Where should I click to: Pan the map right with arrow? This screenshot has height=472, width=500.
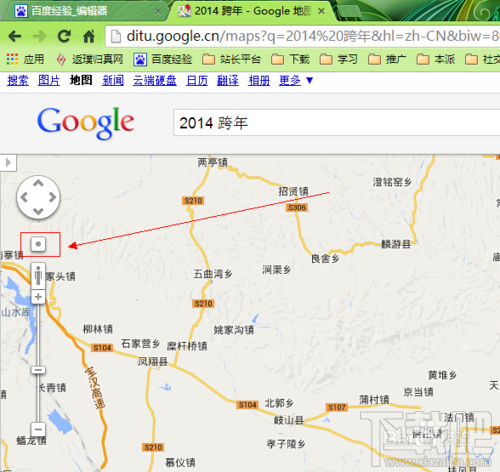coord(52,197)
